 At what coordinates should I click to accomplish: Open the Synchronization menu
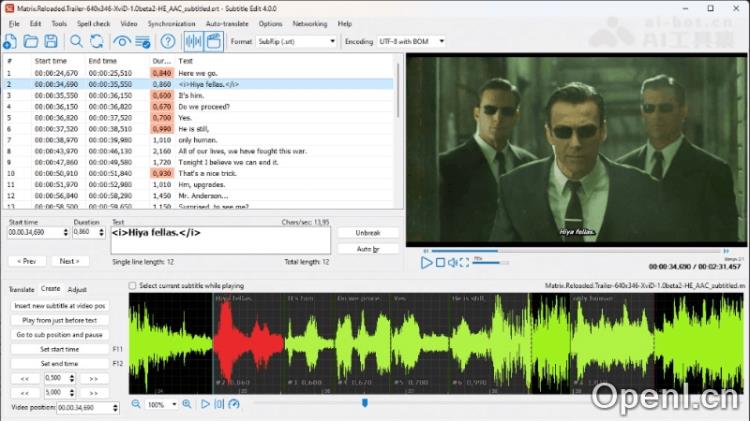(x=171, y=23)
